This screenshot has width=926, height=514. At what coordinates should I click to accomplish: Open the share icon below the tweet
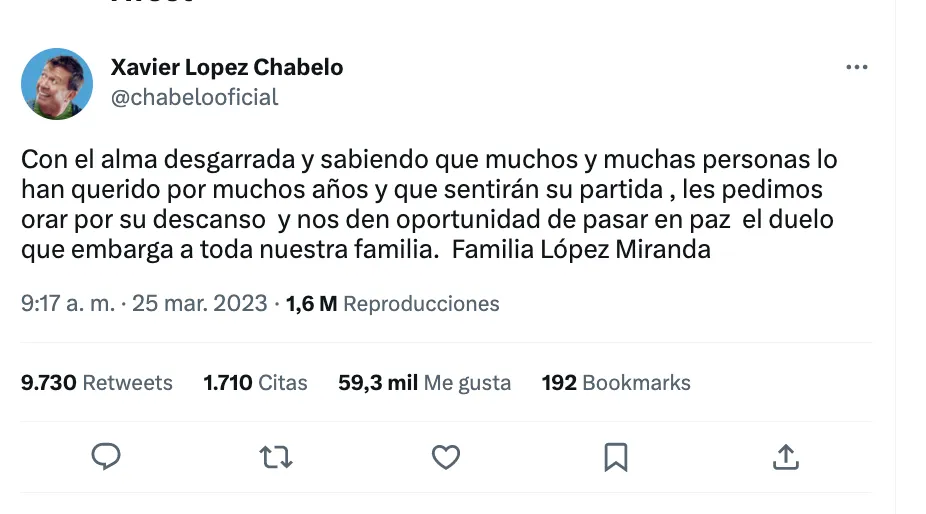coord(786,457)
